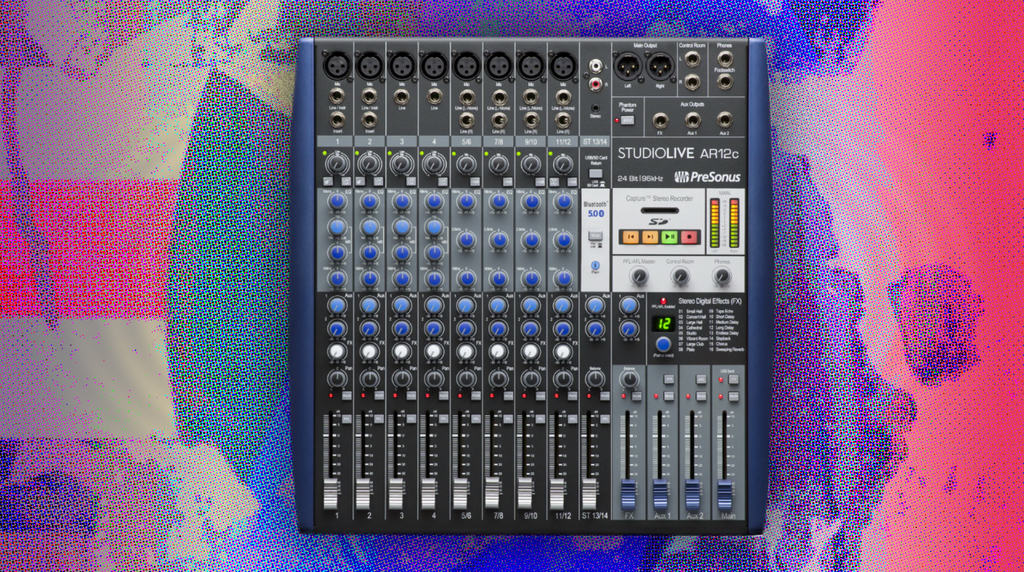Click the Left main output XLR connector
Viewport: 1024px width, 572px height.
[x=628, y=66]
